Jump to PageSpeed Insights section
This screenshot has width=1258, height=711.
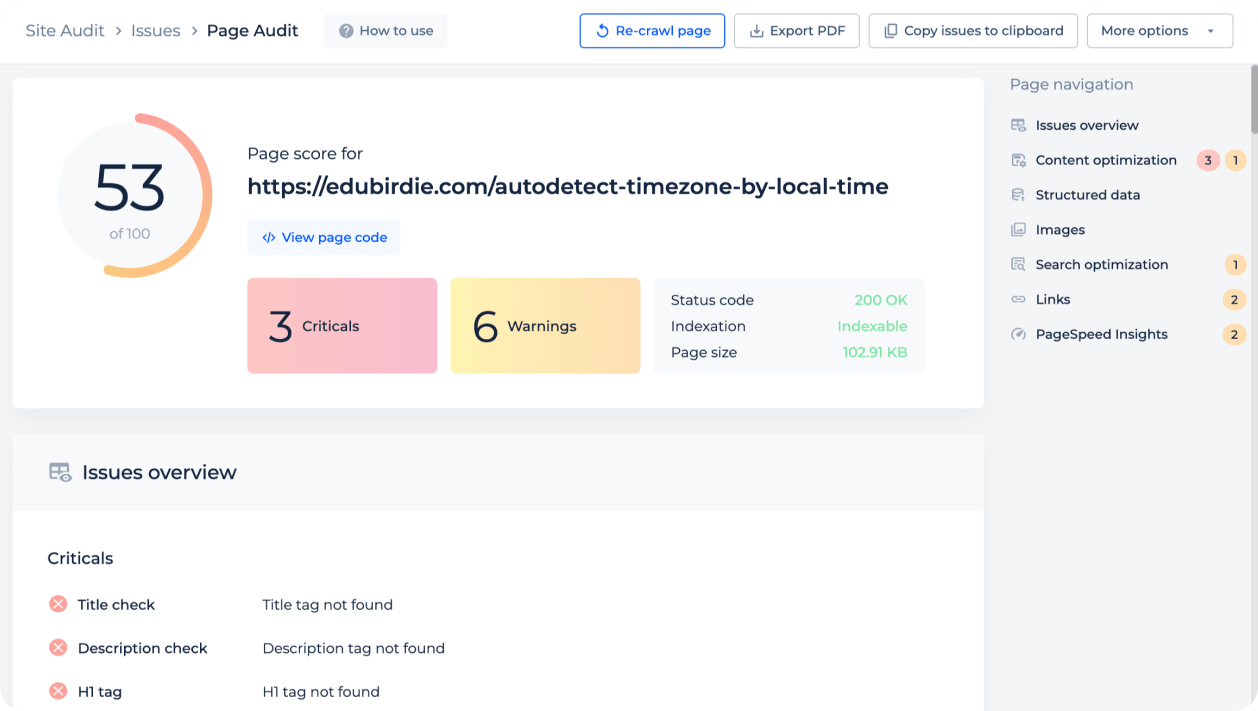click(x=1102, y=335)
